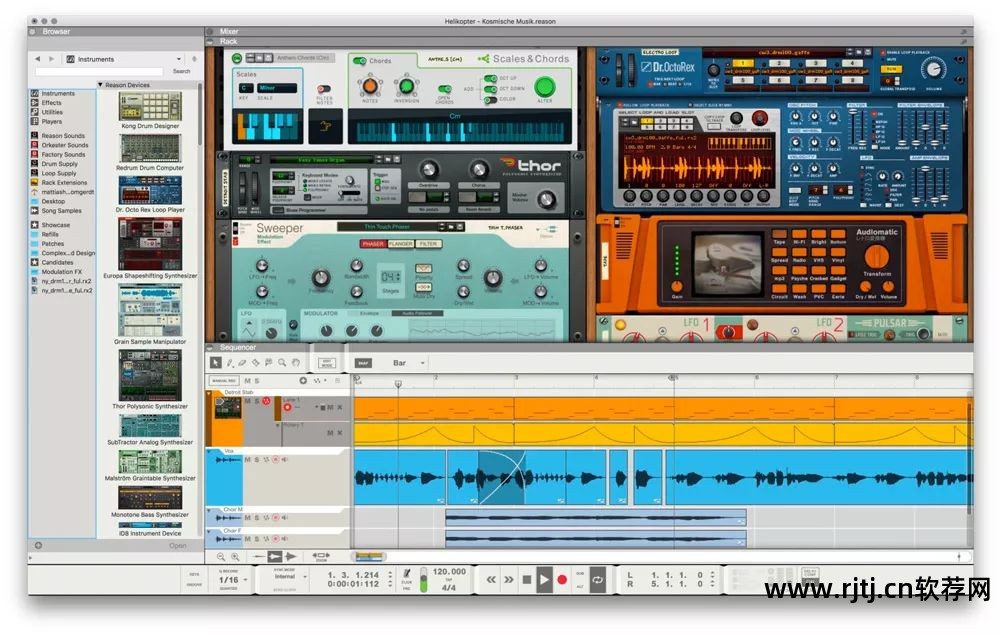This screenshot has height=635, width=1000.
Task: Click the Manual Rec button in sequencer
Action: point(223,381)
